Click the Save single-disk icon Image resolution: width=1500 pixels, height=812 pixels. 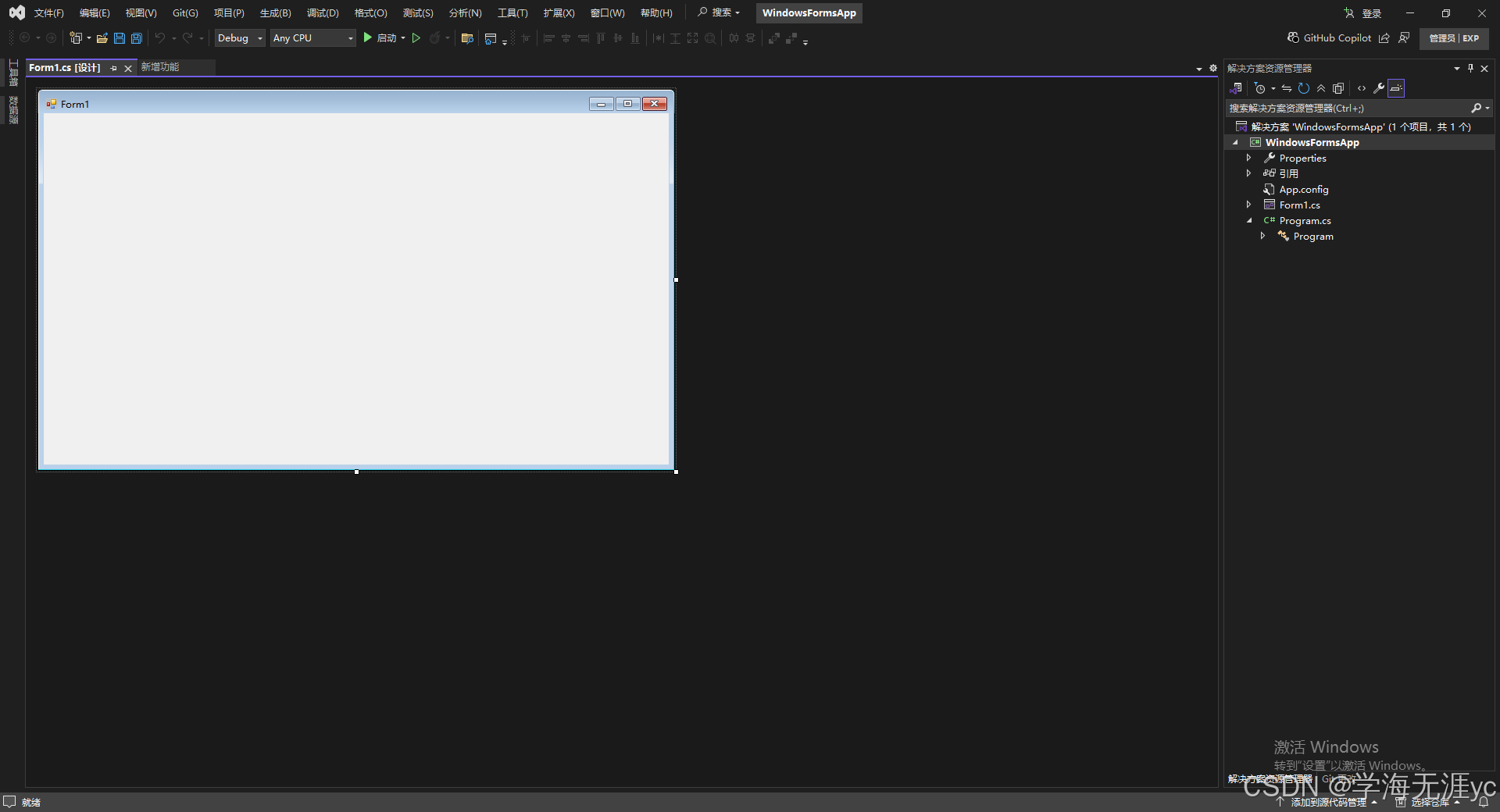pos(120,37)
